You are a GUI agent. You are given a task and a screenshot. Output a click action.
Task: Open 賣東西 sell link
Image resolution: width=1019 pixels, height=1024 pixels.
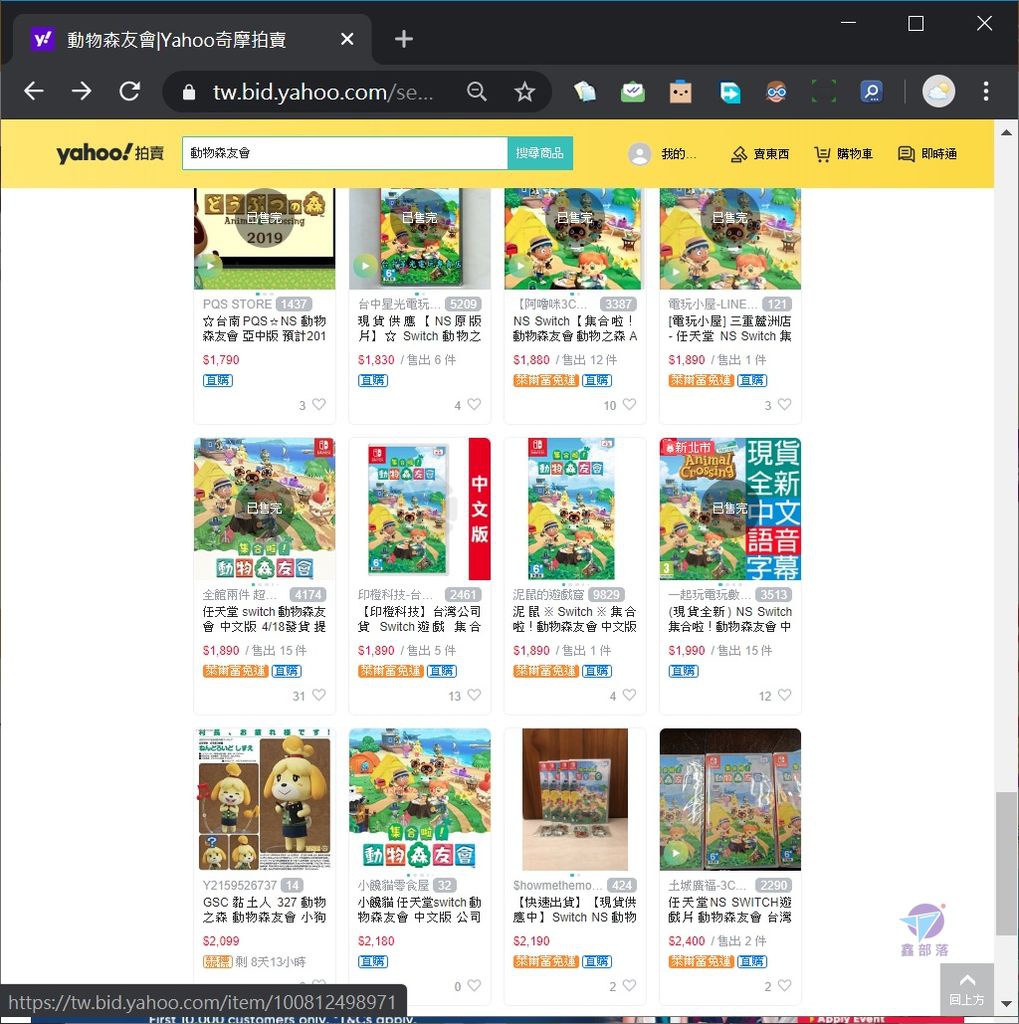coord(760,154)
